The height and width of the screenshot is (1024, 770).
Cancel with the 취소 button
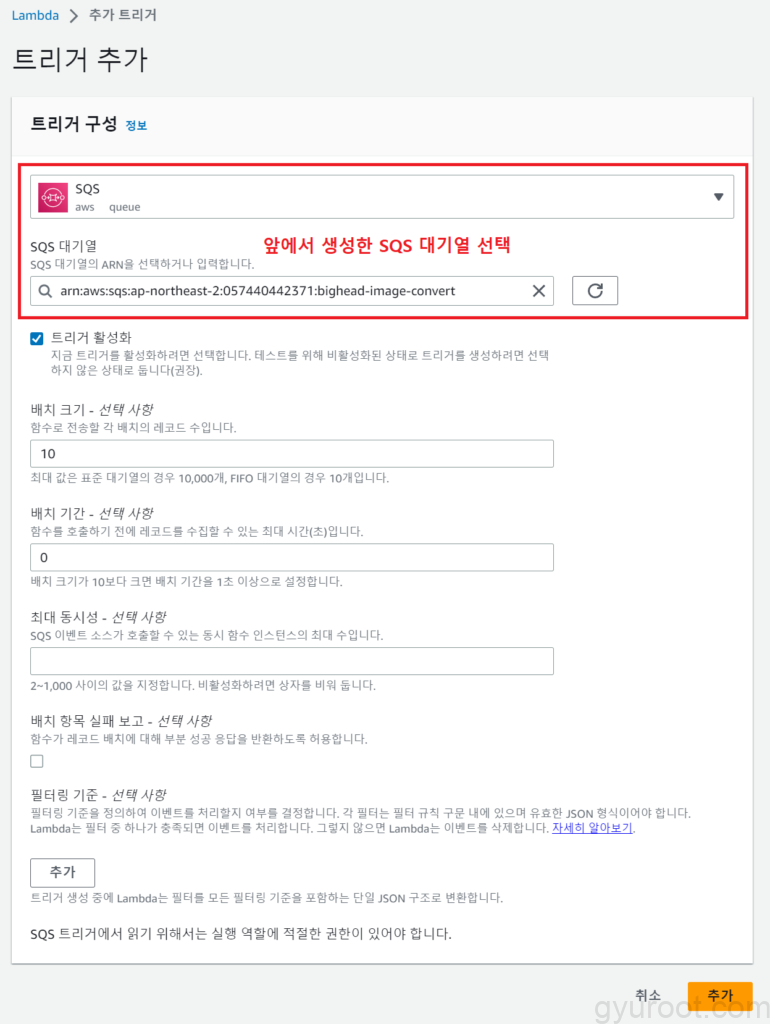[x=648, y=995]
